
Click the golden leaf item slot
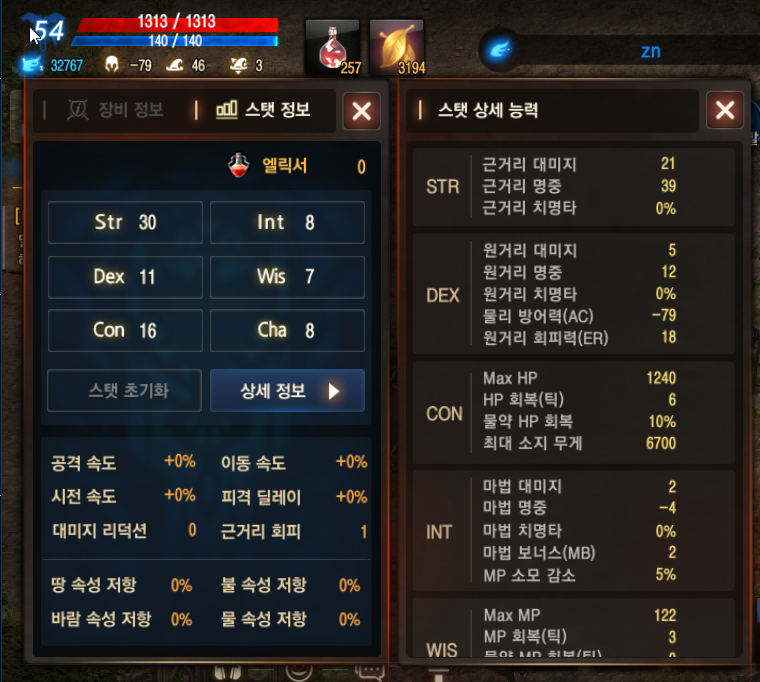coord(397,48)
